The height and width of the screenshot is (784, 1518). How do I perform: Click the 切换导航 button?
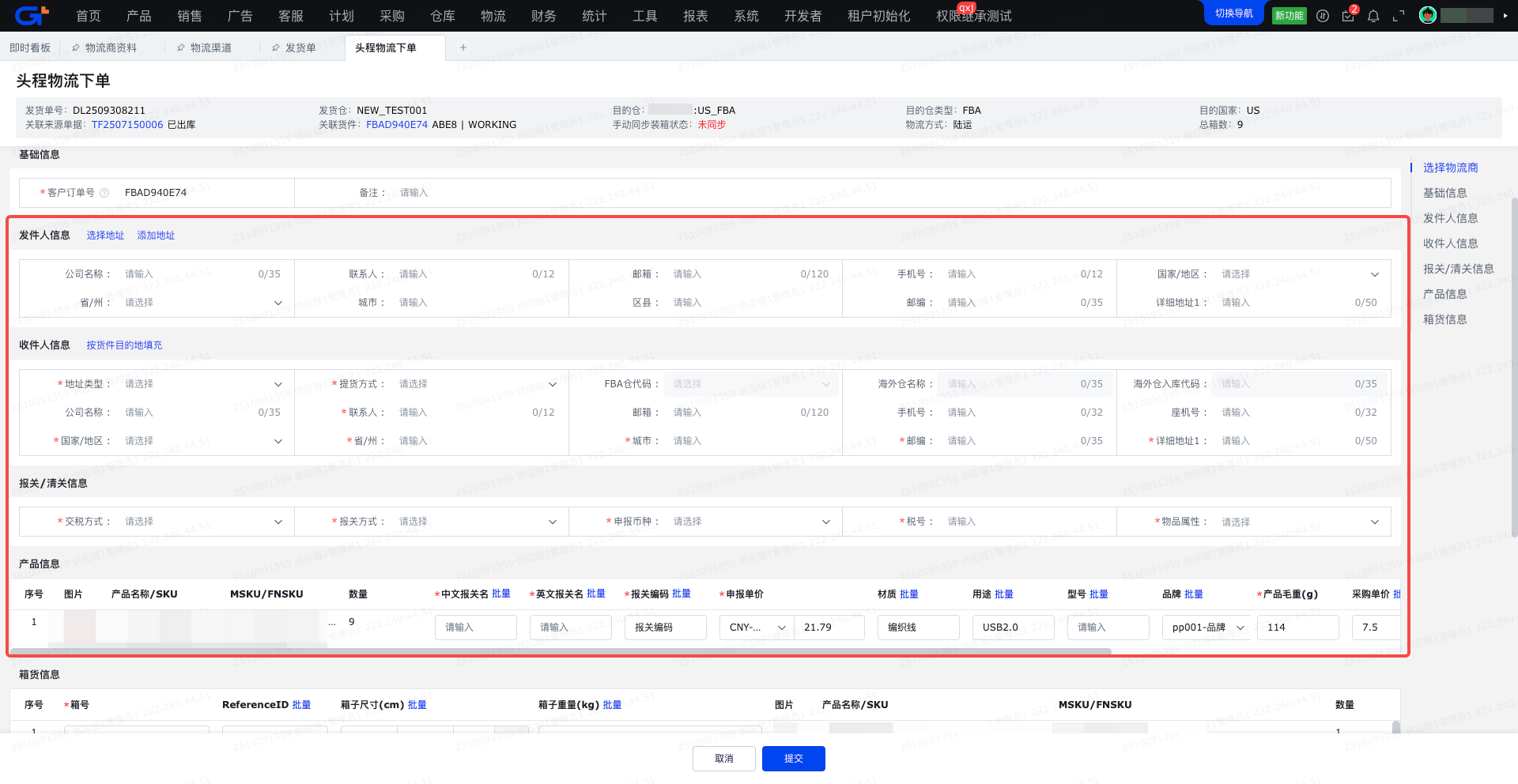tap(1233, 13)
